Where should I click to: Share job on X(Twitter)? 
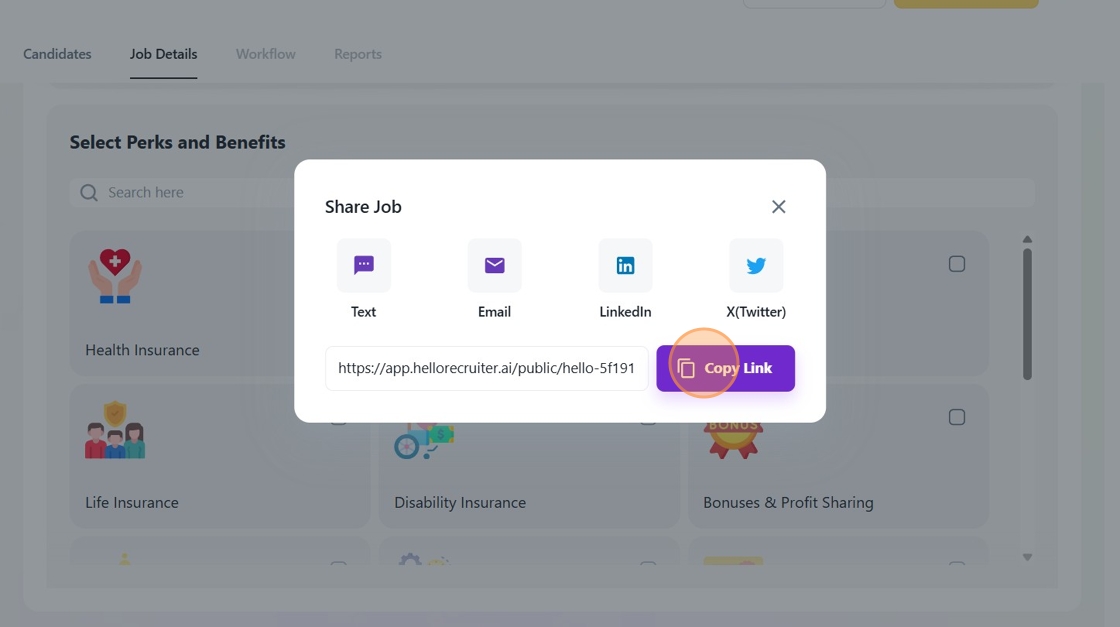point(756,265)
